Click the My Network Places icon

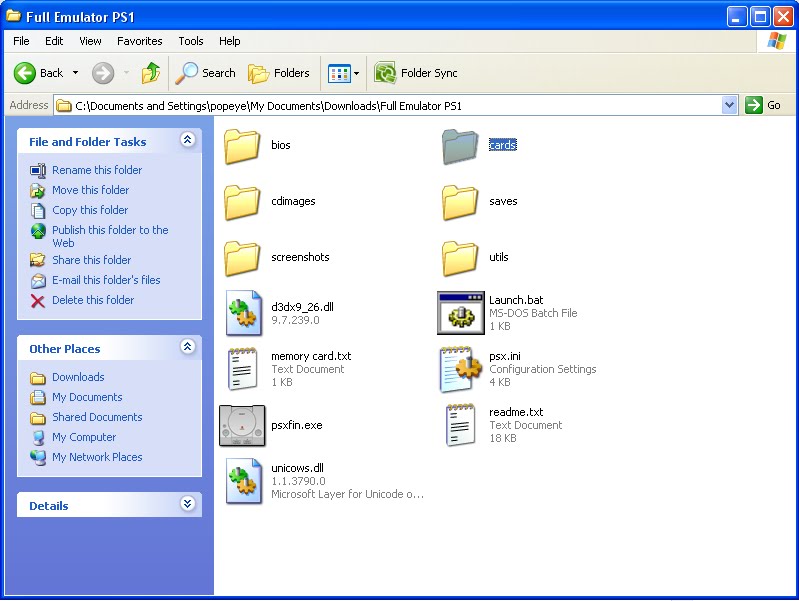[38, 457]
